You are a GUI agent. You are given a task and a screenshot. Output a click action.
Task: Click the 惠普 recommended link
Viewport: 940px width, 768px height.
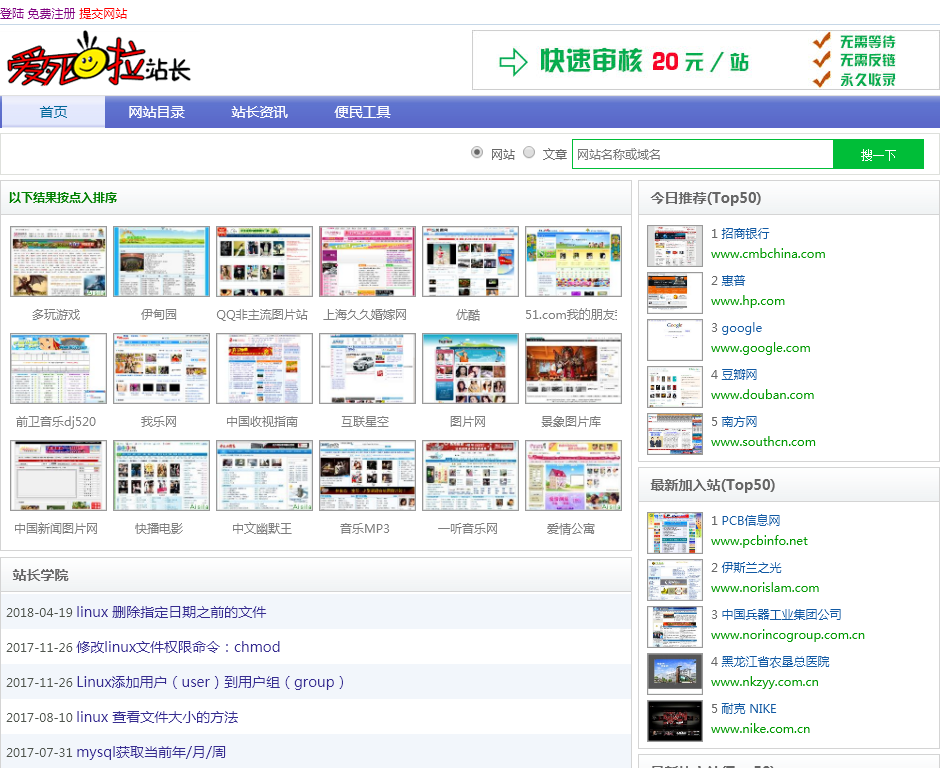tap(733, 280)
